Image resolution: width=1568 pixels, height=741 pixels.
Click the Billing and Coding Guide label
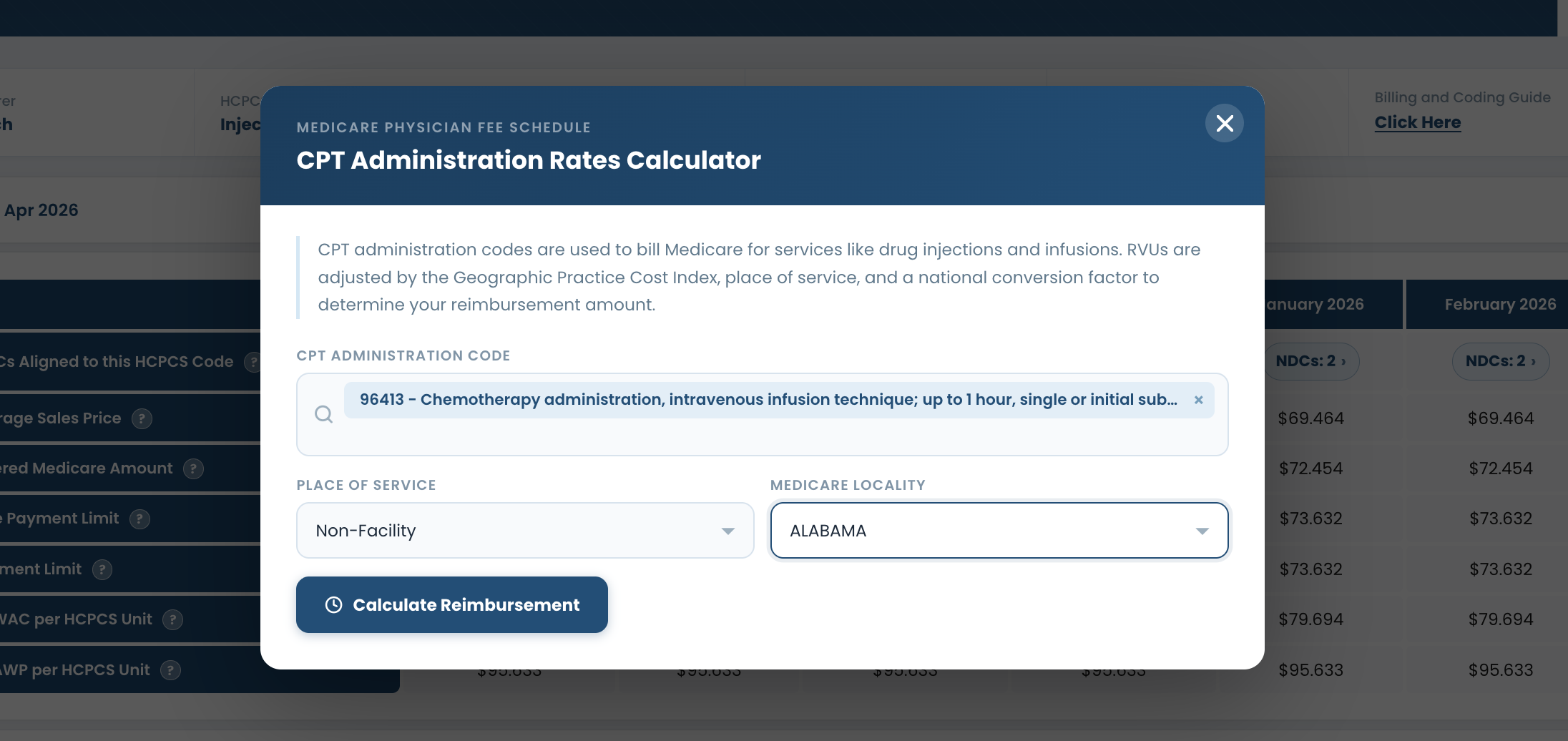coord(1462,97)
